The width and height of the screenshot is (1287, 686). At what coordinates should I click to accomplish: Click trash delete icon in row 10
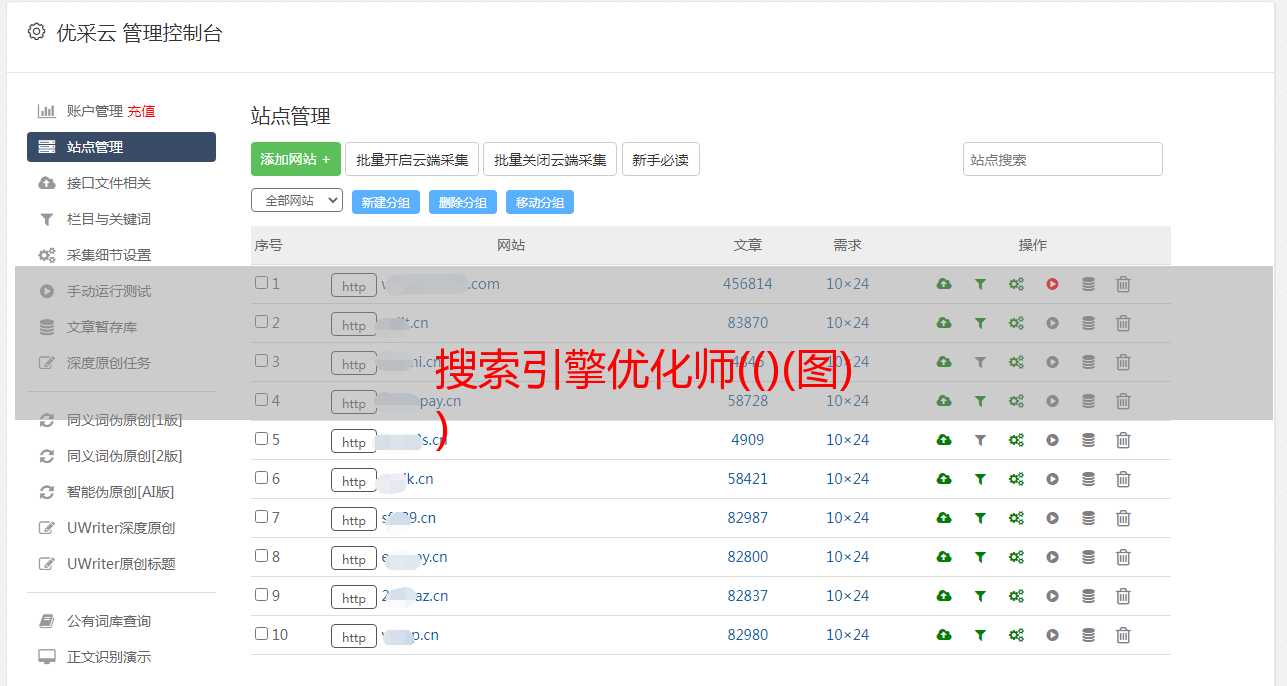pyautogui.click(x=1123, y=635)
